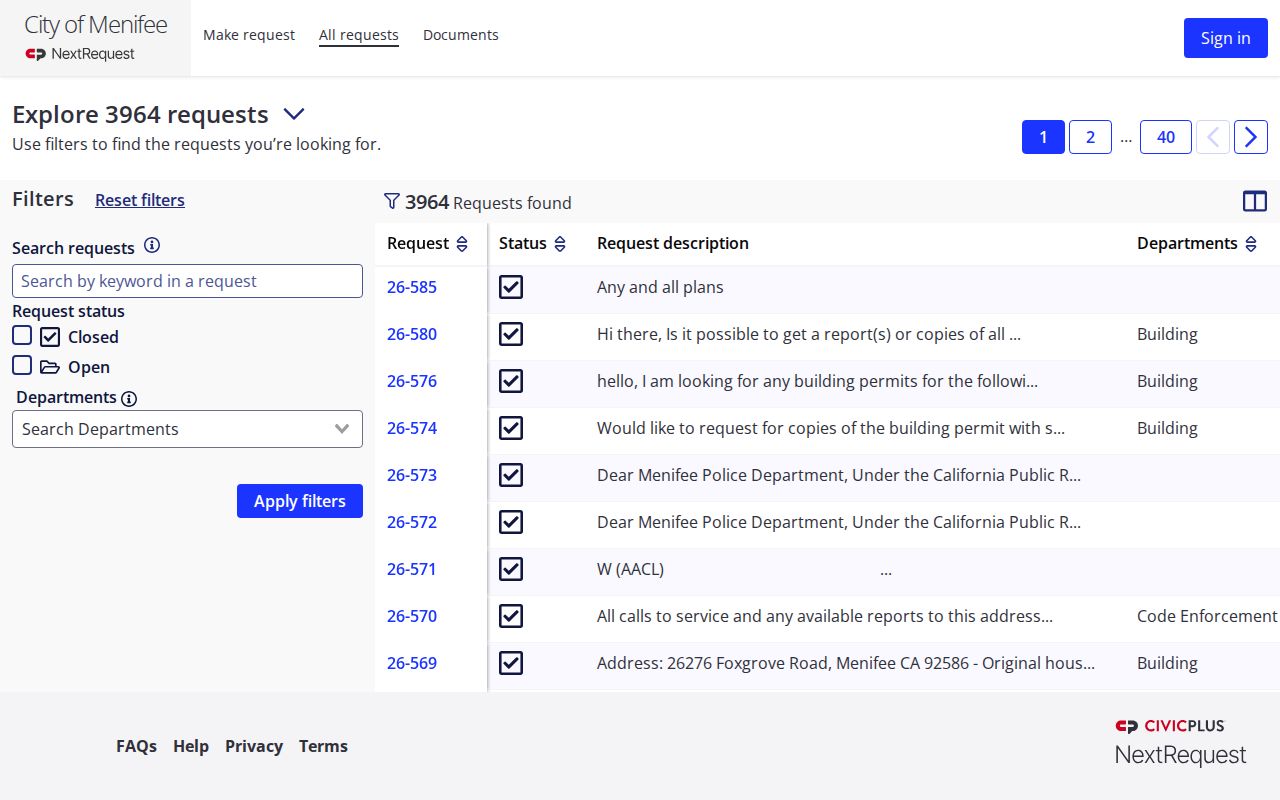Jump to page 40

[1166, 137]
